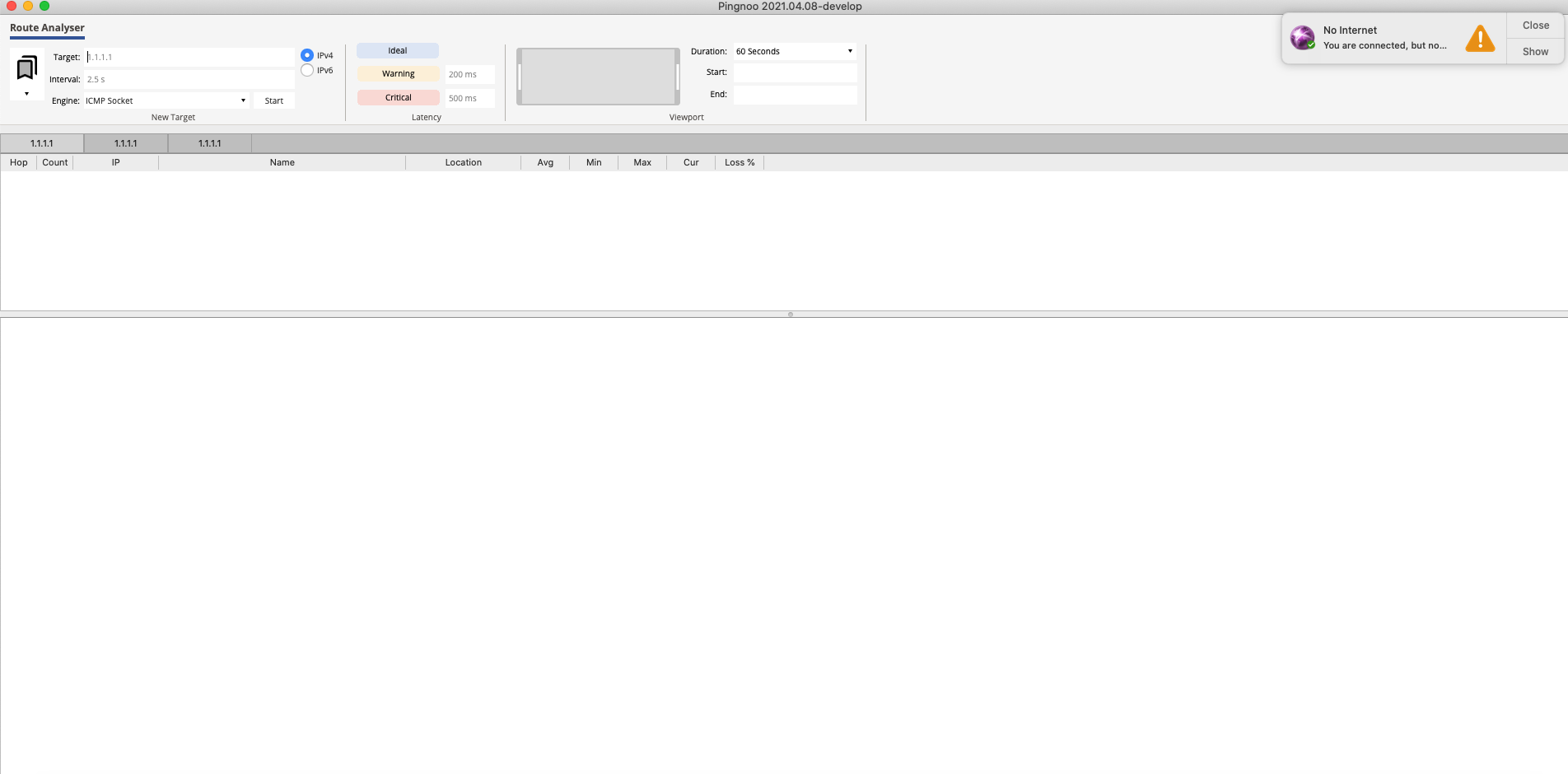Expand the arrow below the bookmark icon

[26, 93]
